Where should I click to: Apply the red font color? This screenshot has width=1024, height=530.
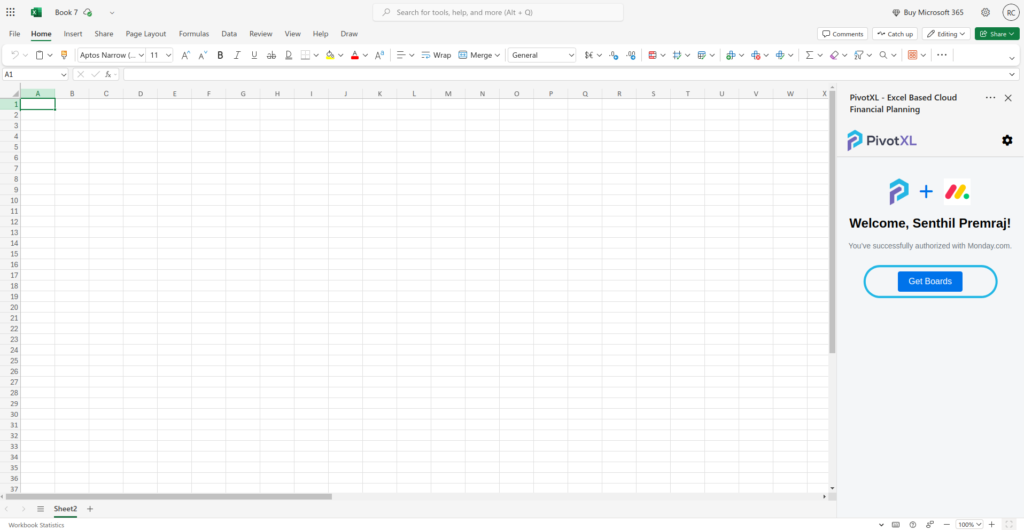click(x=355, y=55)
